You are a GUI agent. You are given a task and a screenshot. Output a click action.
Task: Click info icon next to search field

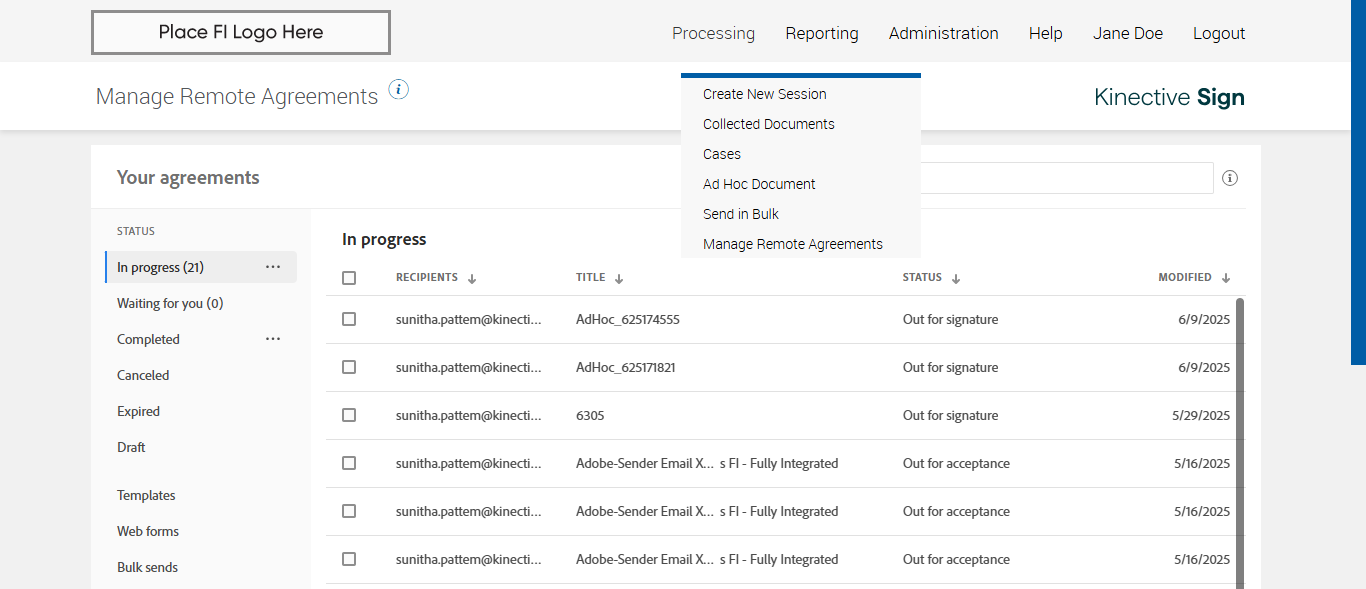[x=1230, y=178]
